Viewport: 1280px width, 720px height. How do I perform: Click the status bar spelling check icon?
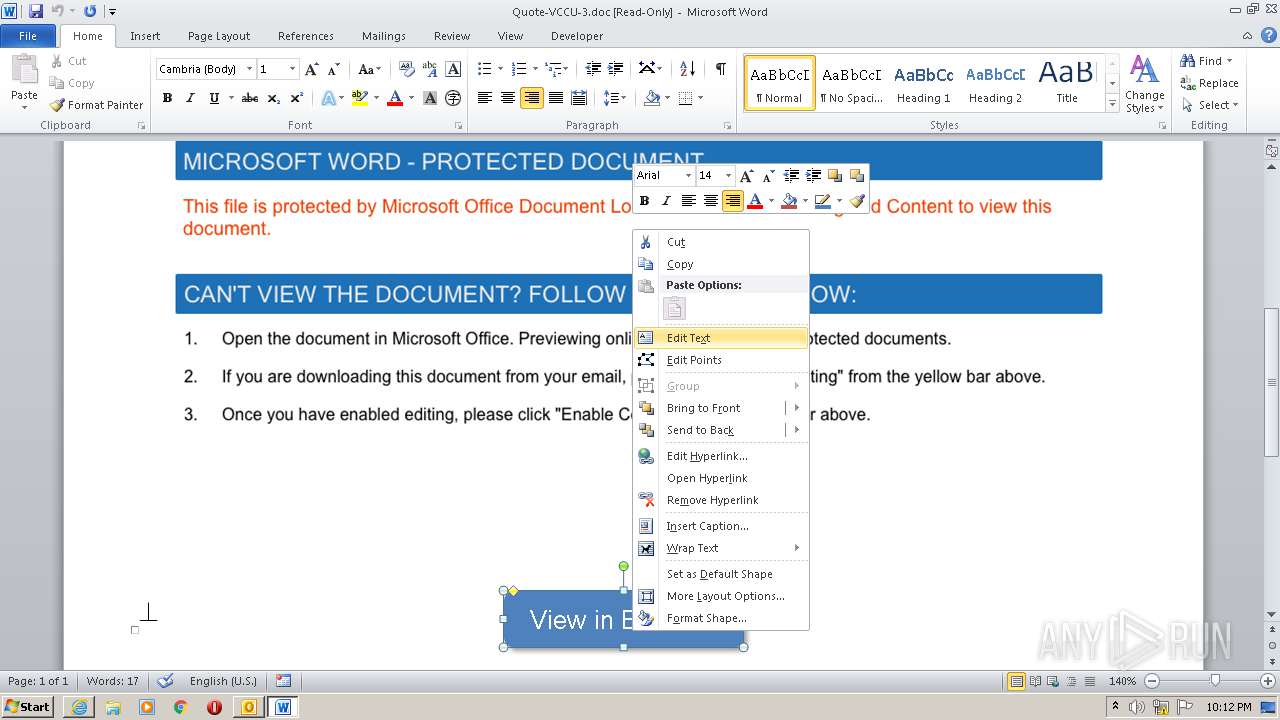[166, 681]
